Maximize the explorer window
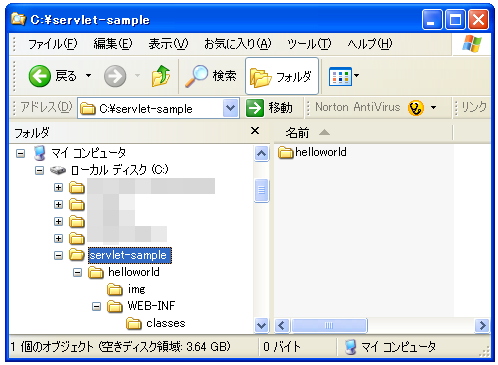 click(x=455, y=20)
